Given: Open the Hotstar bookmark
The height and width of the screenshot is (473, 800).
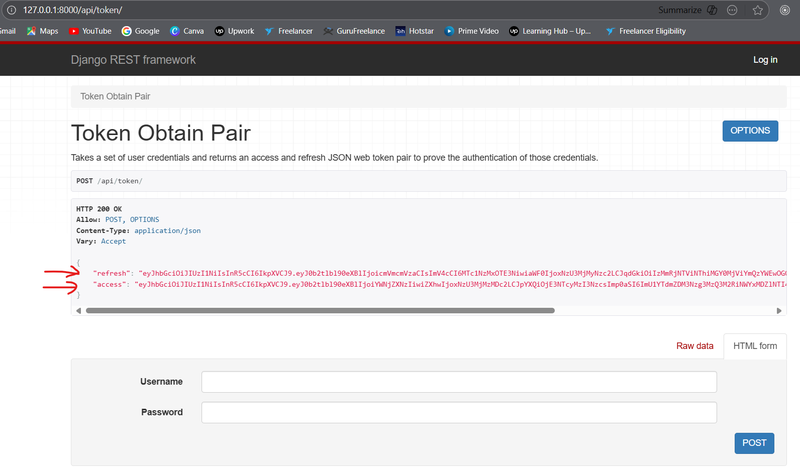Looking at the screenshot, I should [x=415, y=31].
